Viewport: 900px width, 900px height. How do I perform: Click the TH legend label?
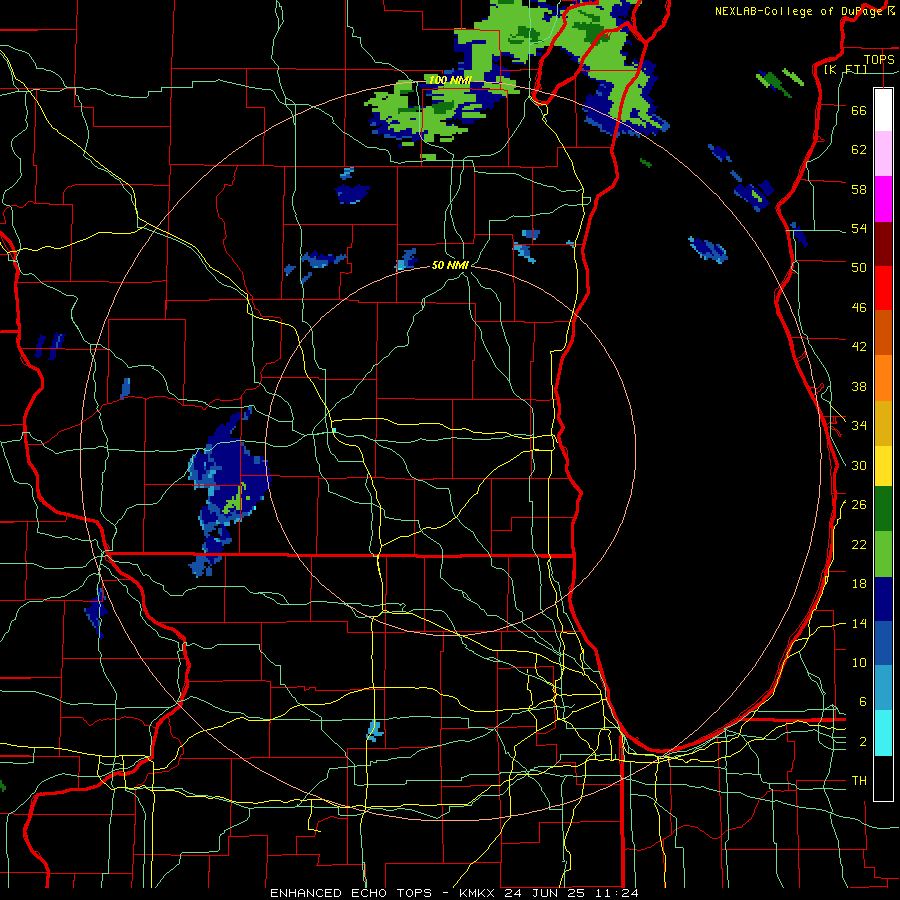[x=859, y=781]
